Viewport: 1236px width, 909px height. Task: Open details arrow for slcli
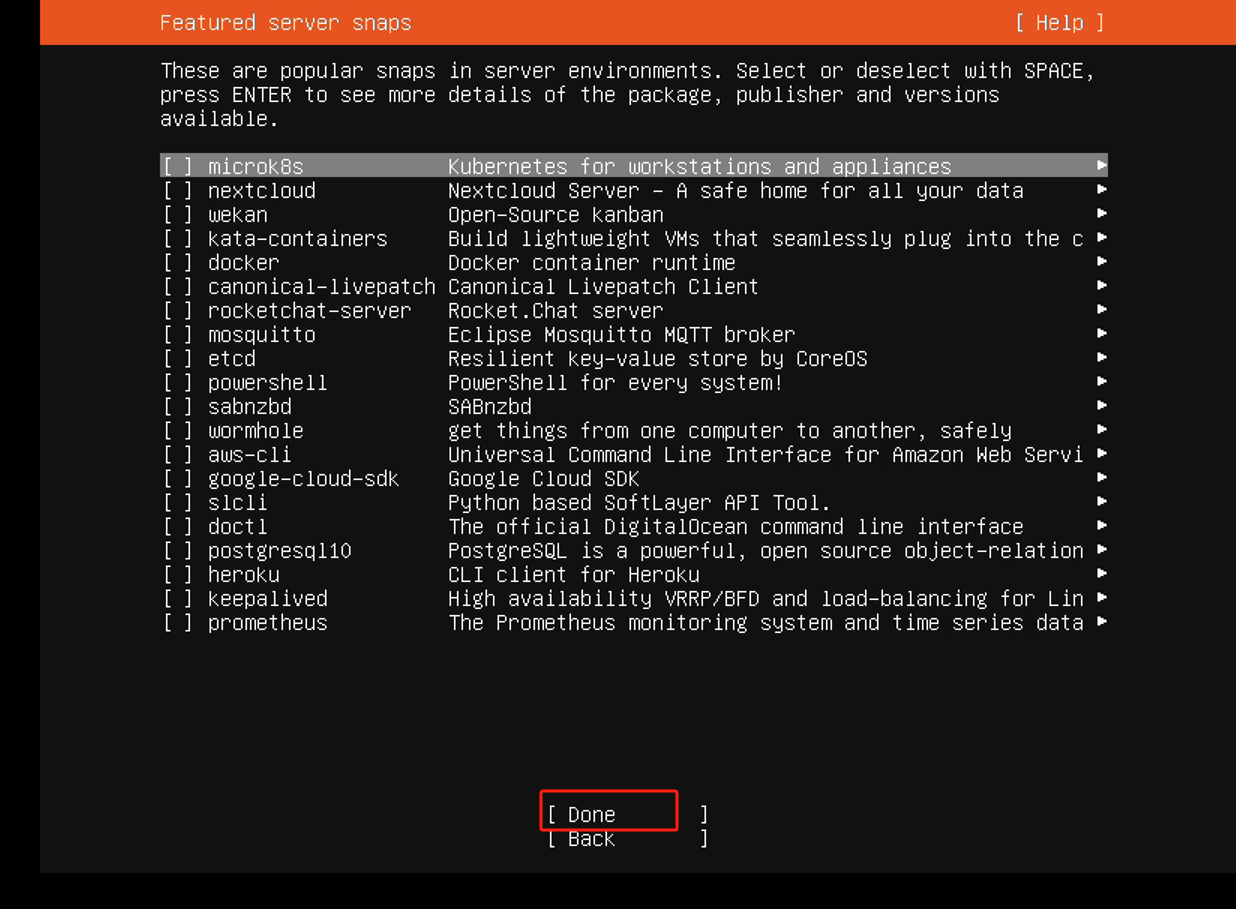coord(1101,501)
